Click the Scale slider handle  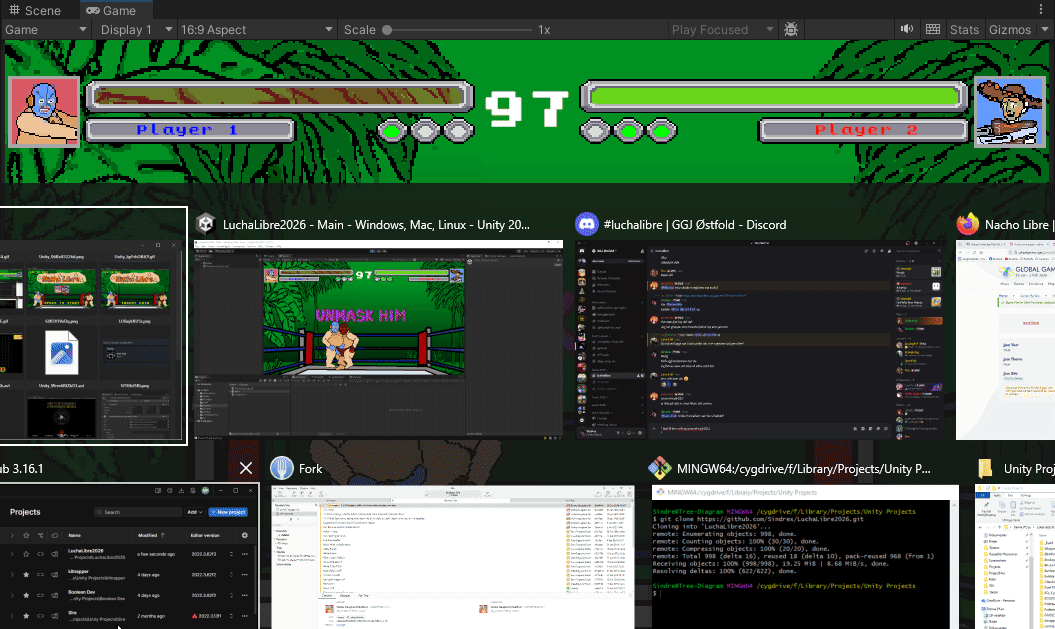pos(387,30)
